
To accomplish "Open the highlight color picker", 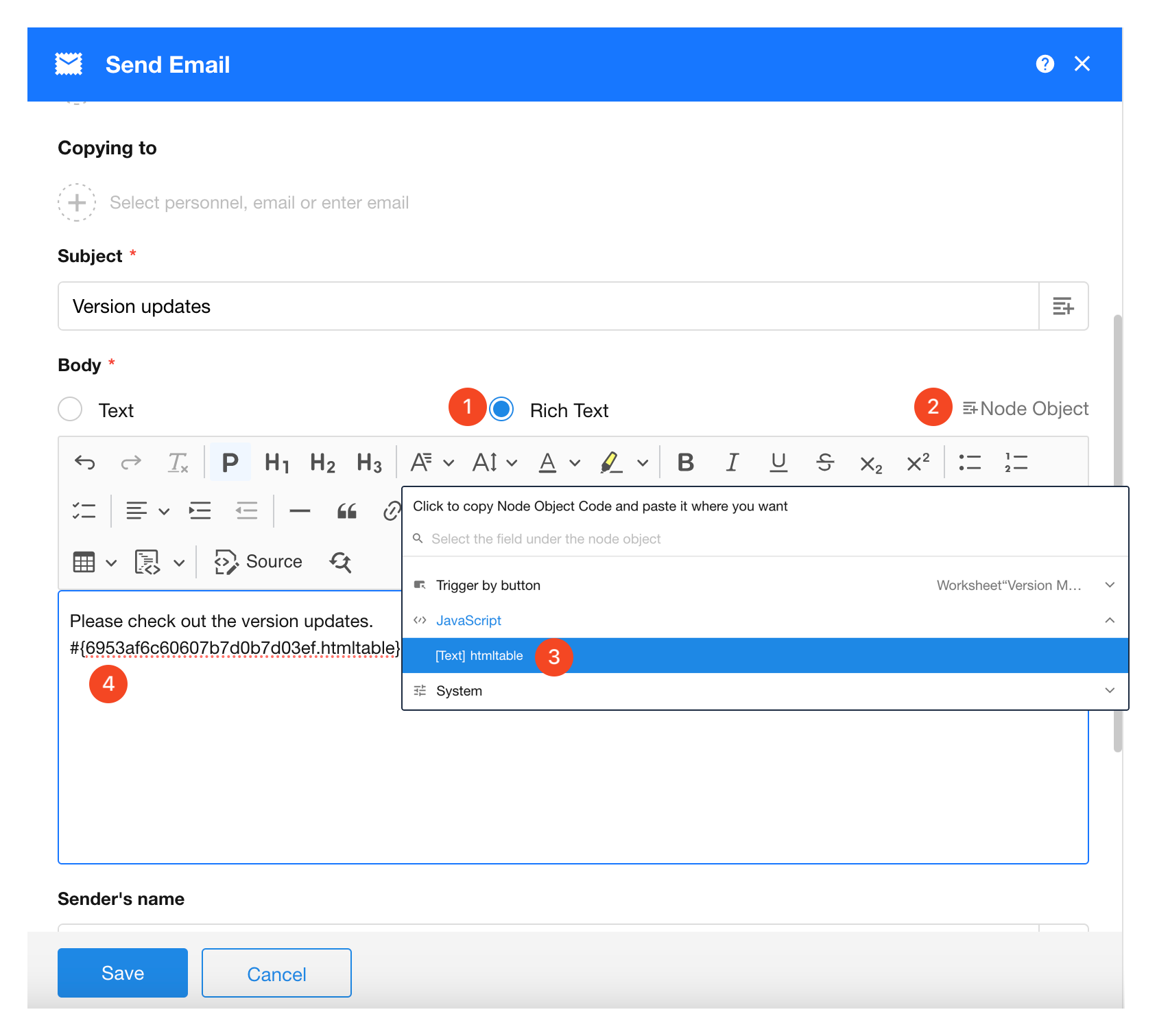I will point(642,463).
